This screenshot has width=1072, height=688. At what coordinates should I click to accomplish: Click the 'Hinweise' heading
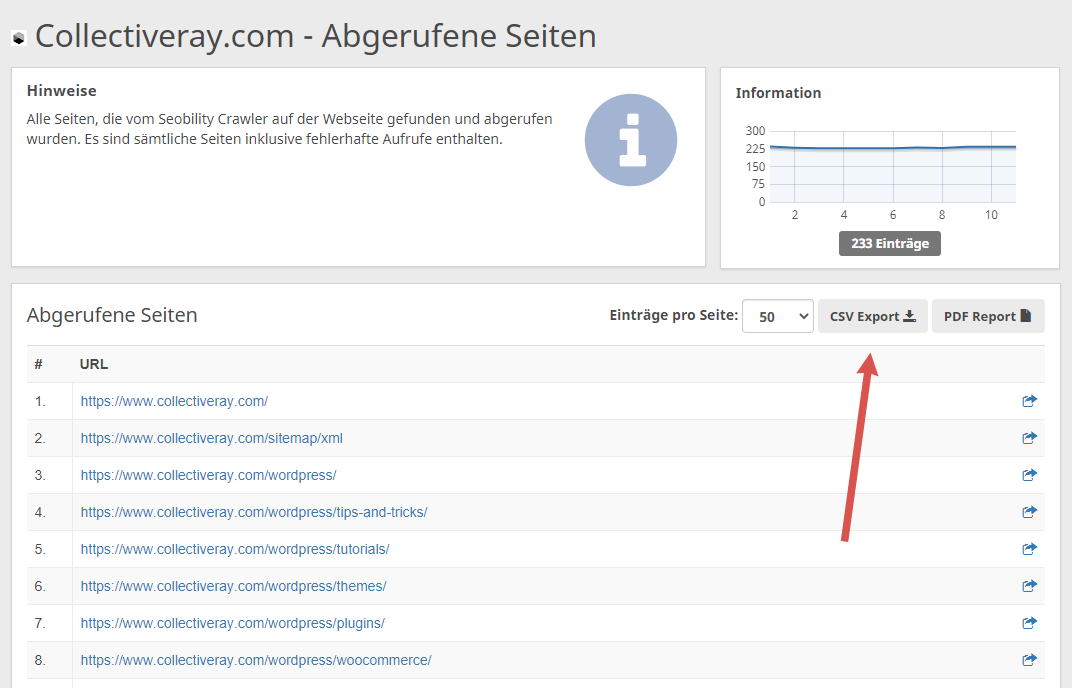62,90
